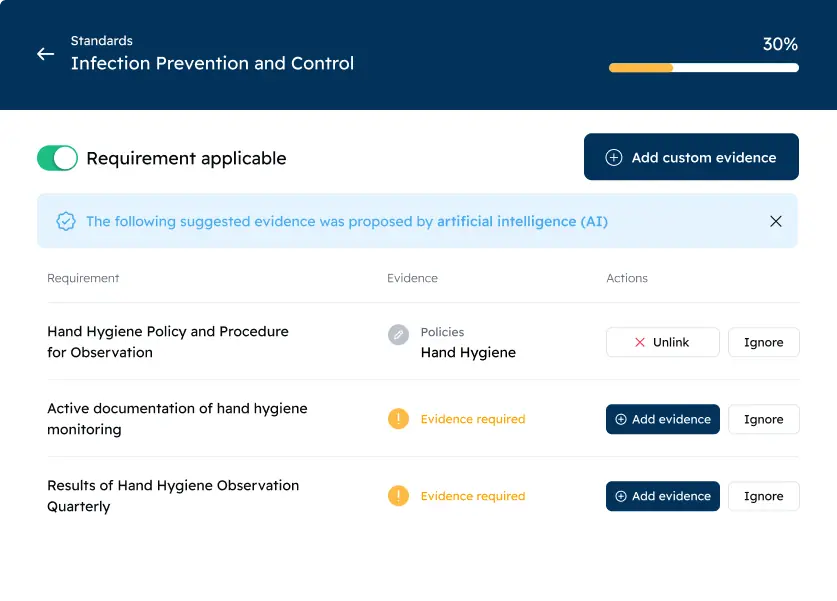
Task: Ignore the Quarterly Hand Hygiene Observation requirement
Action: point(763,496)
